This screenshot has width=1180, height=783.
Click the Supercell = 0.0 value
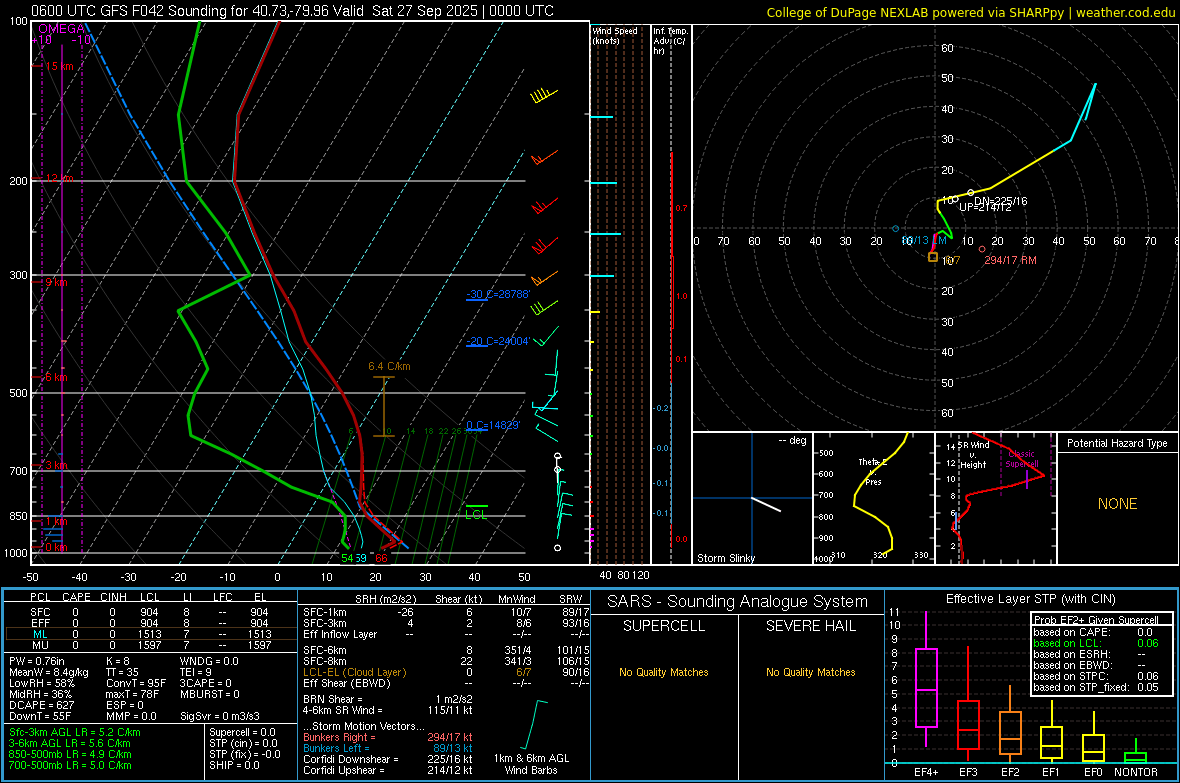tap(242, 732)
